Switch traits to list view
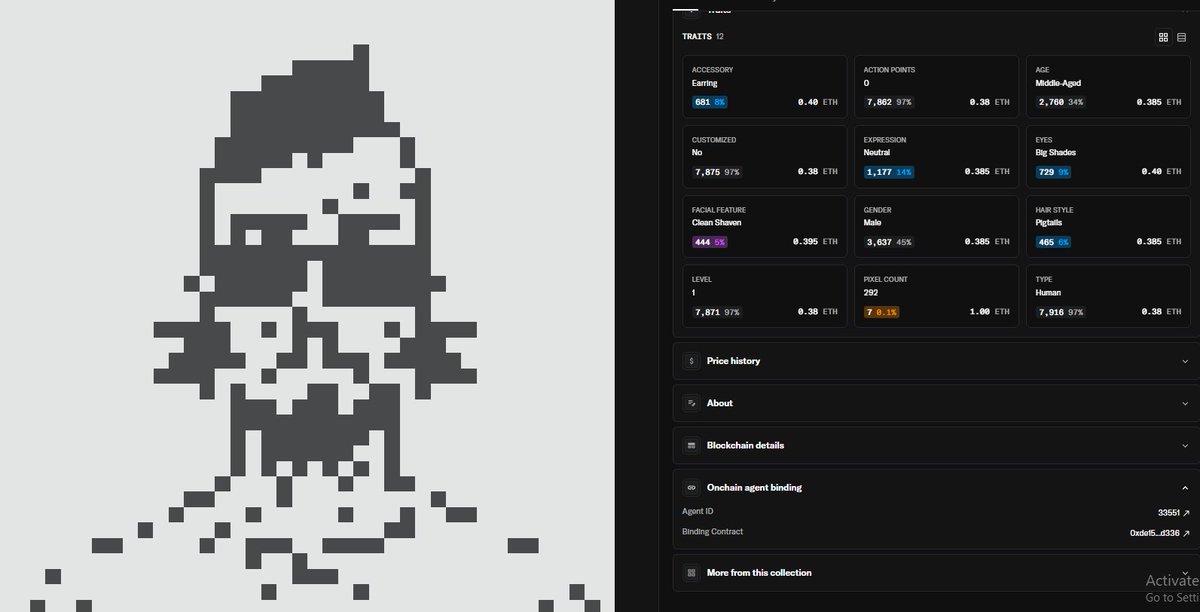The height and width of the screenshot is (612, 1200). [1181, 37]
